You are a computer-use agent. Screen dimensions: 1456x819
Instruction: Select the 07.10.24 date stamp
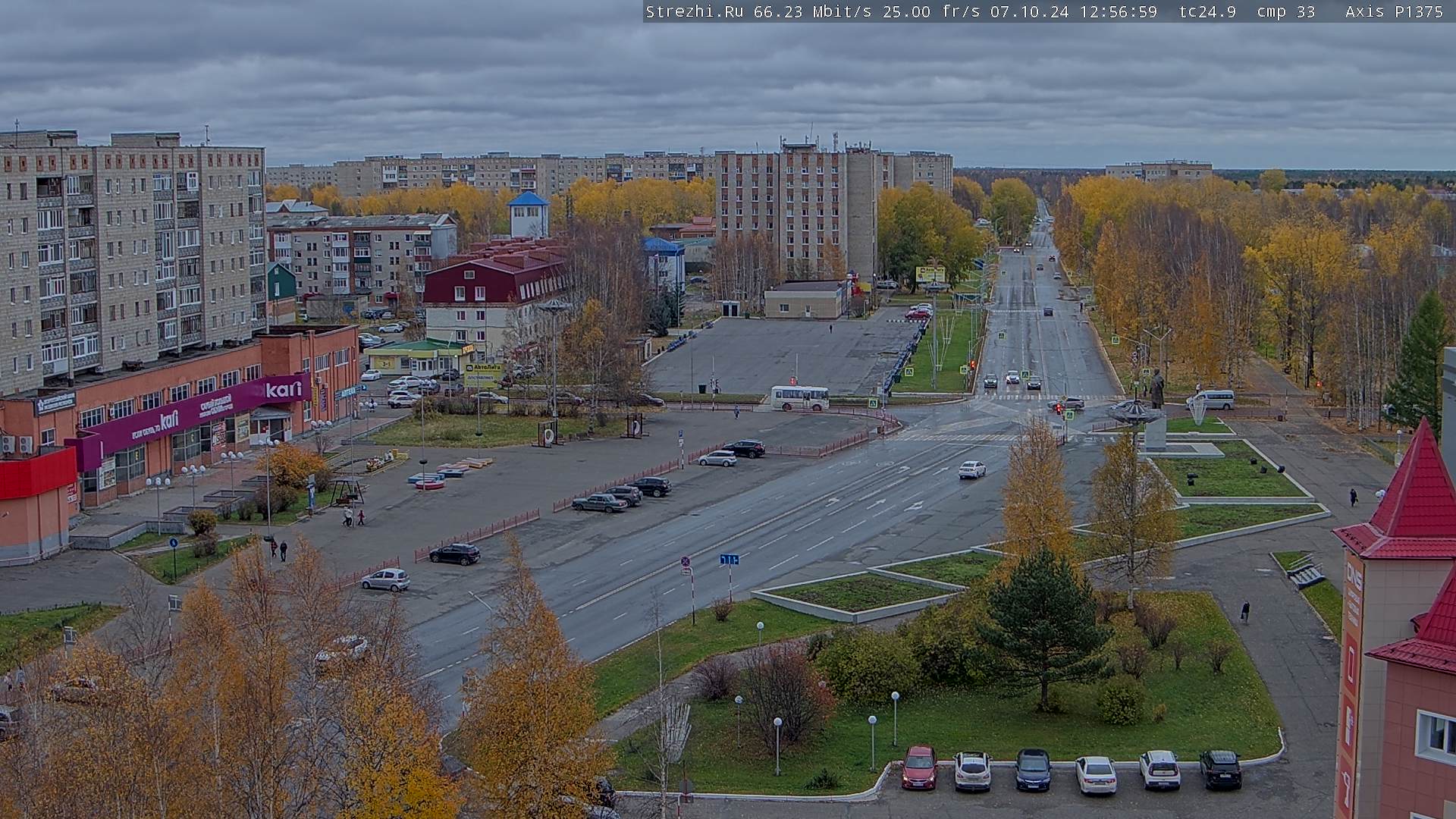coord(1030,11)
